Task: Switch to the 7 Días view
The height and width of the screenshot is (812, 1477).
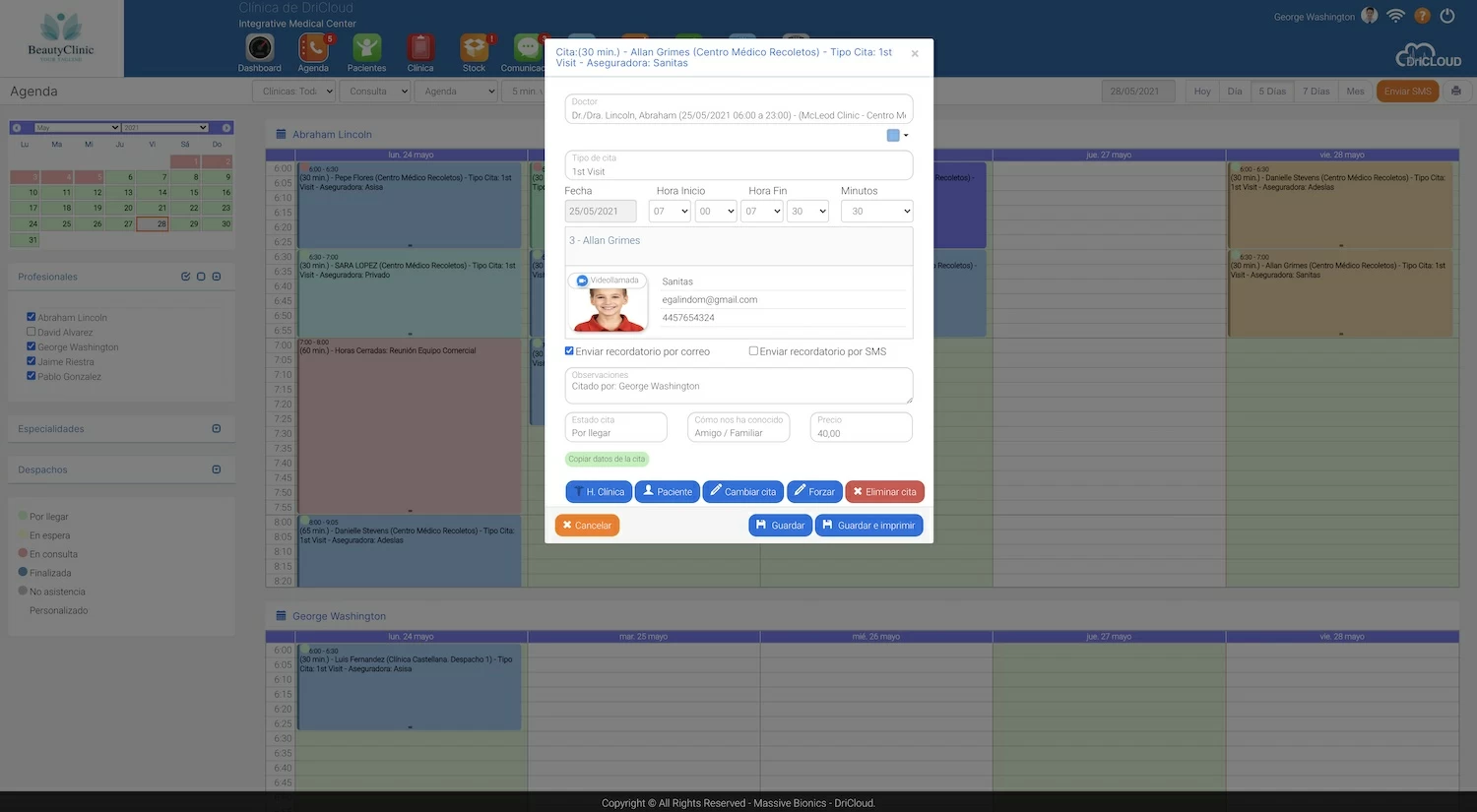Action: pyautogui.click(x=1316, y=92)
